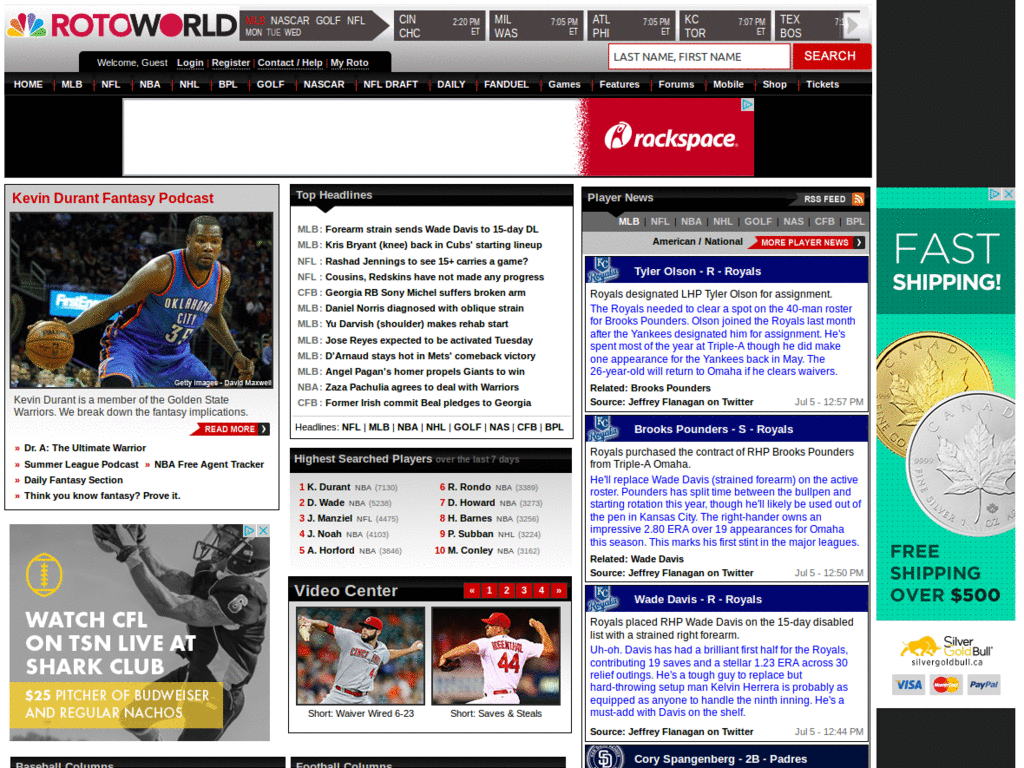
Task: Play the Saves & Steals video thumbnail
Action: point(496,656)
